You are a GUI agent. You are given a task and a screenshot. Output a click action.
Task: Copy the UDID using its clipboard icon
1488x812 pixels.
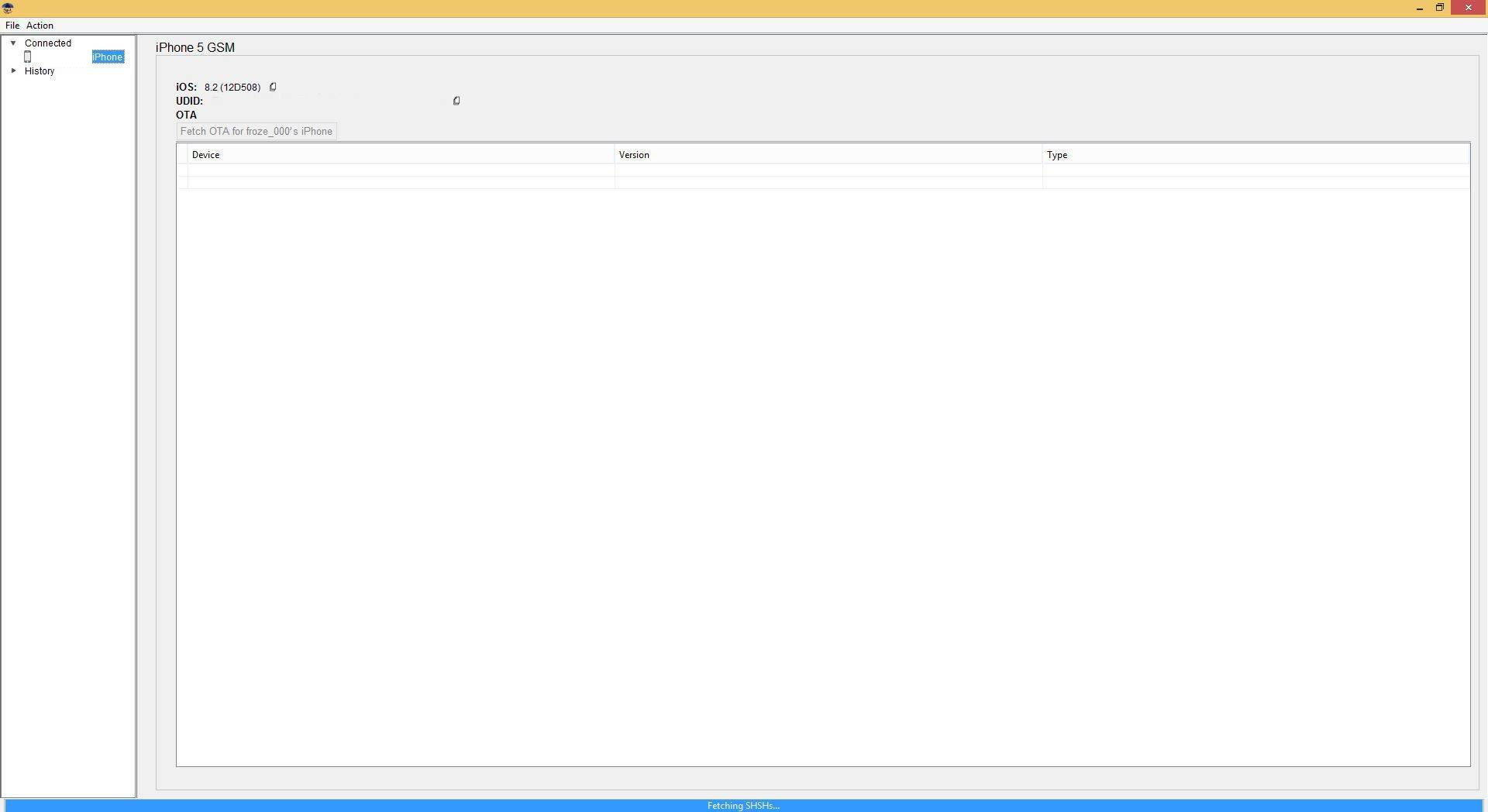click(x=456, y=101)
